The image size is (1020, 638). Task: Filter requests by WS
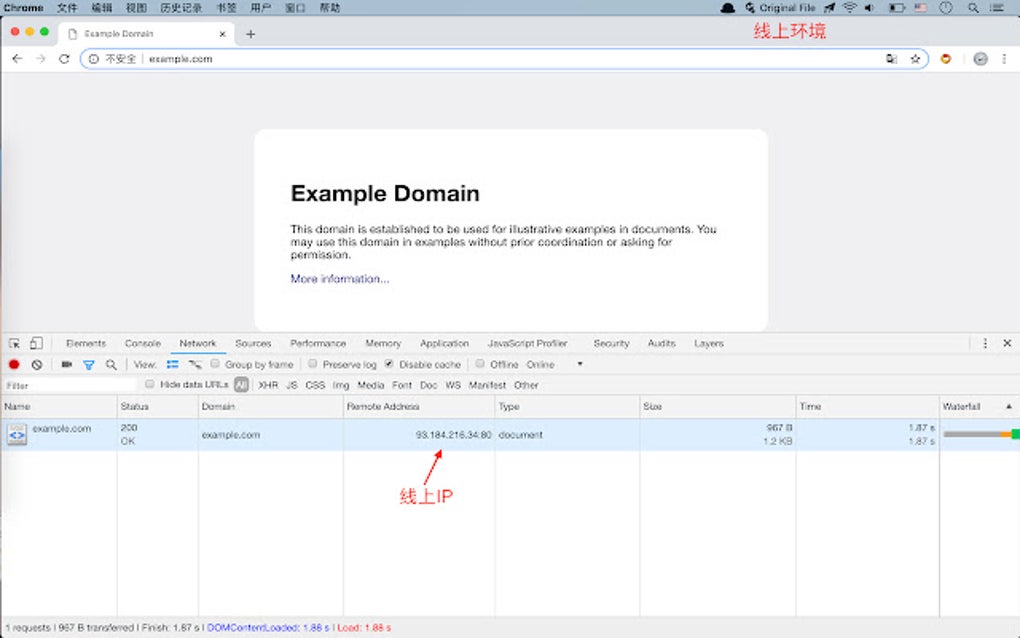[453, 385]
